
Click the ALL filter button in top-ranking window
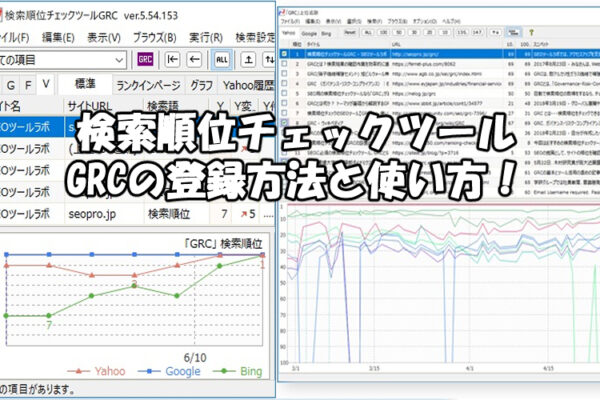[368, 33]
